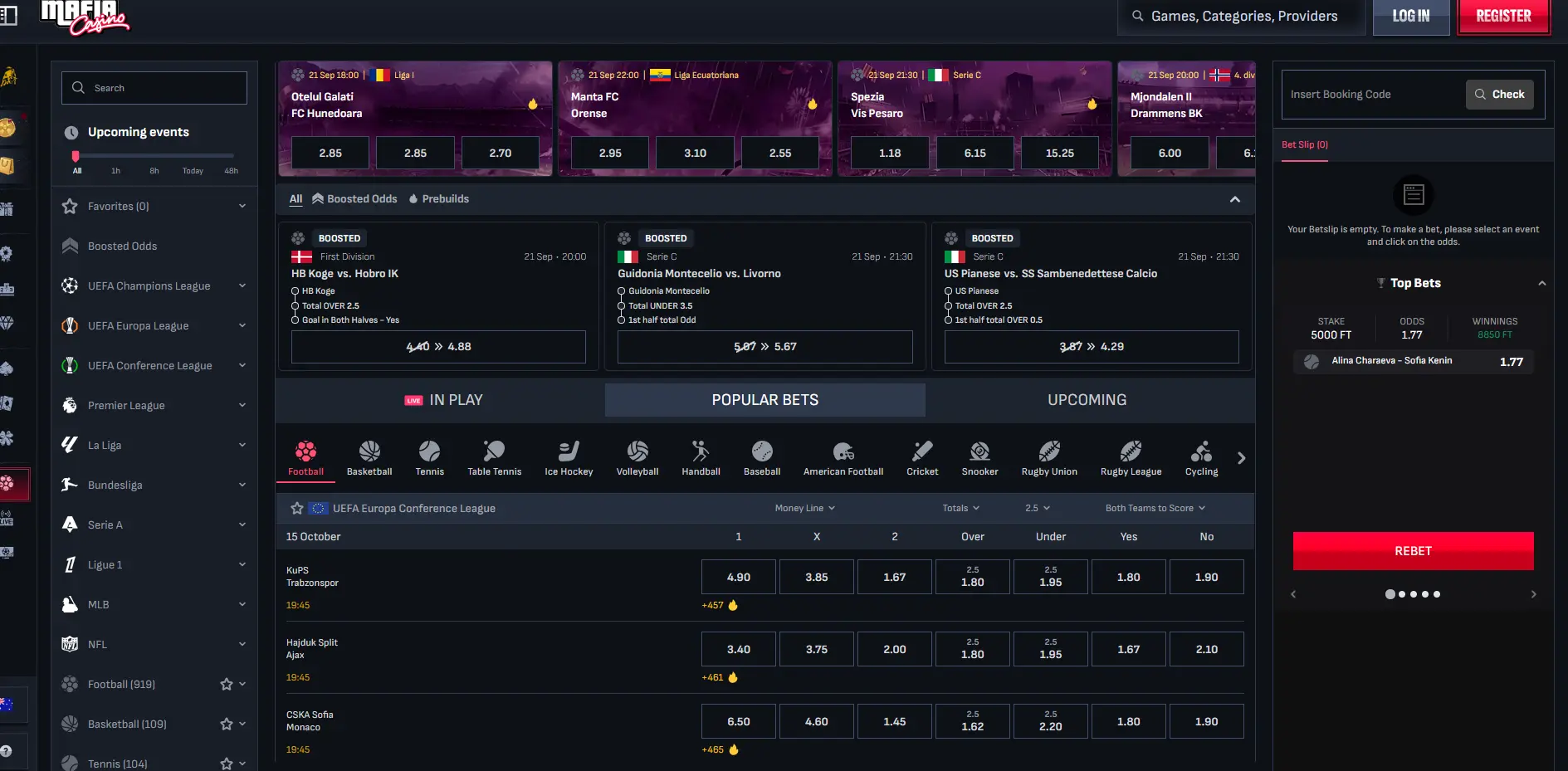Select the Prebuilds filter tab
1568x771 pixels.
[x=438, y=199]
